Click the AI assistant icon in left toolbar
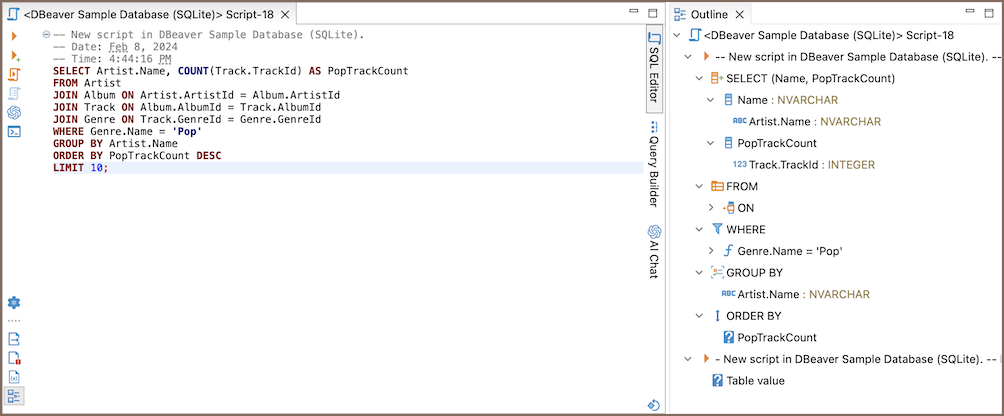 tap(14, 112)
